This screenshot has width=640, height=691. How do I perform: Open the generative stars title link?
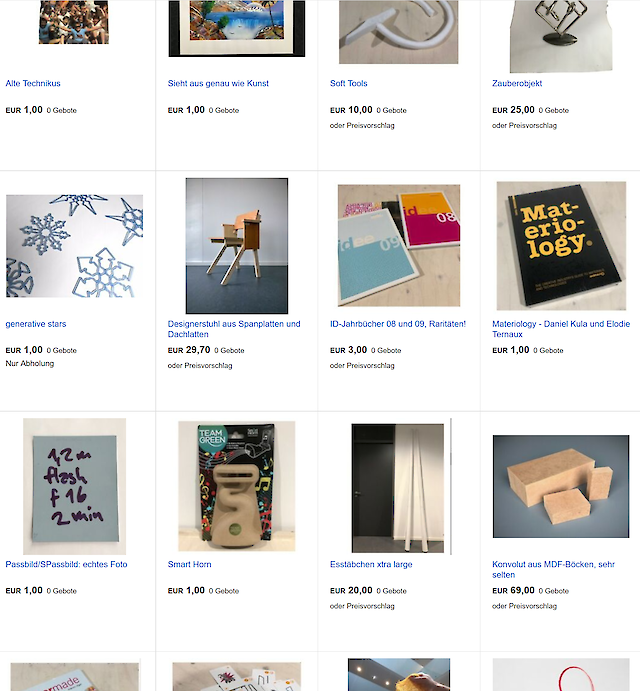[x=36, y=324]
